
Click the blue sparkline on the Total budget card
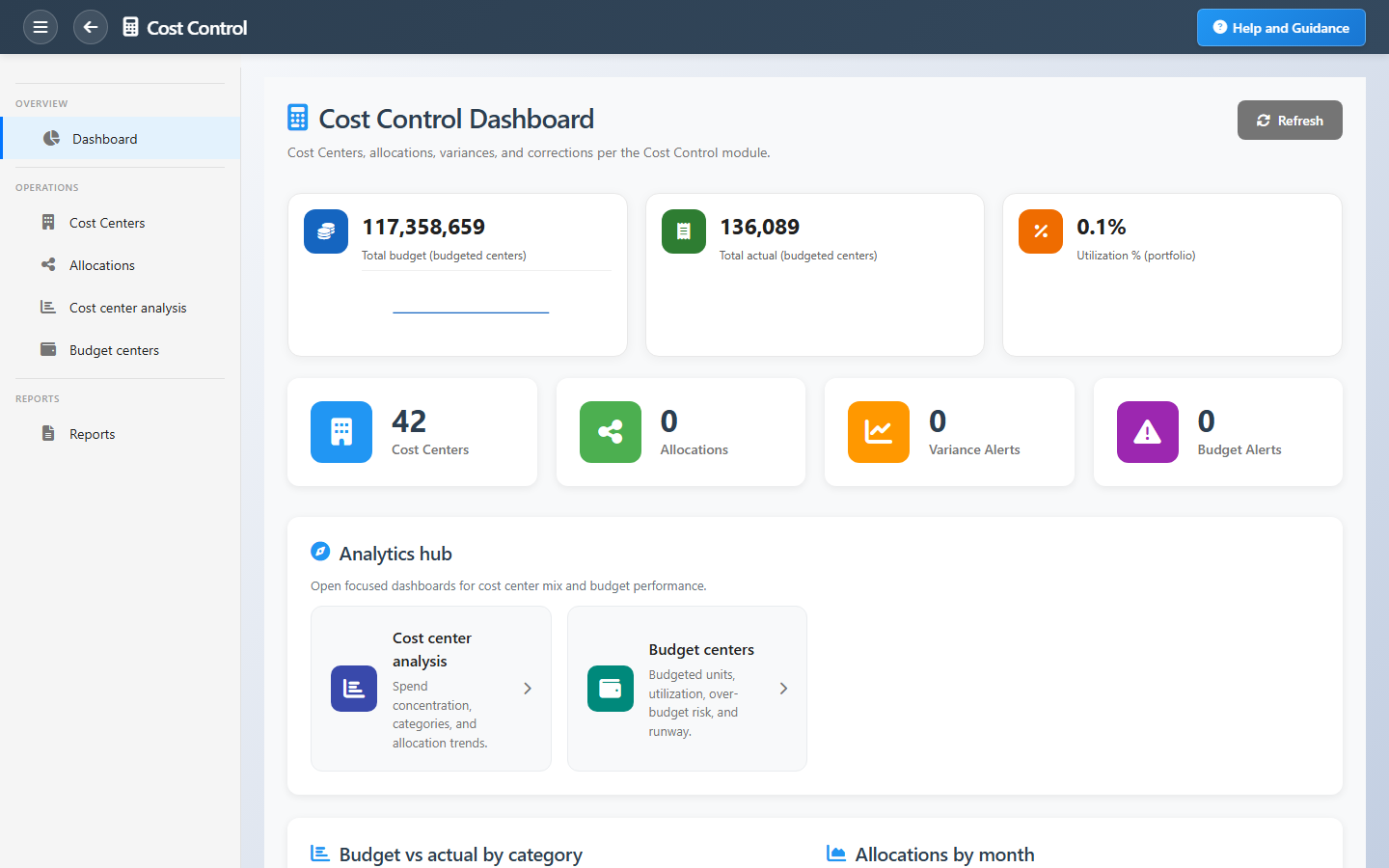coord(471,312)
